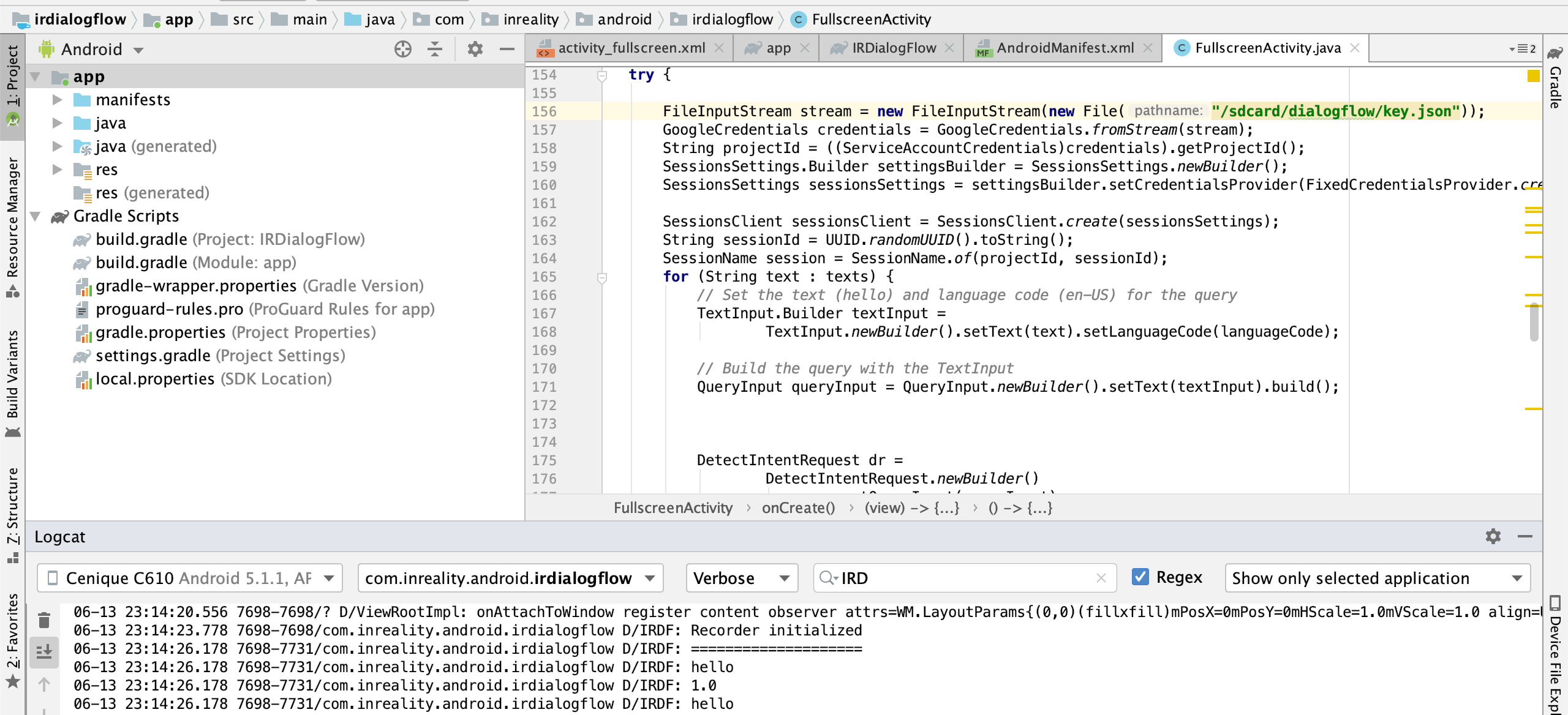Click onCreate() in the editor breadcrumb

798,507
